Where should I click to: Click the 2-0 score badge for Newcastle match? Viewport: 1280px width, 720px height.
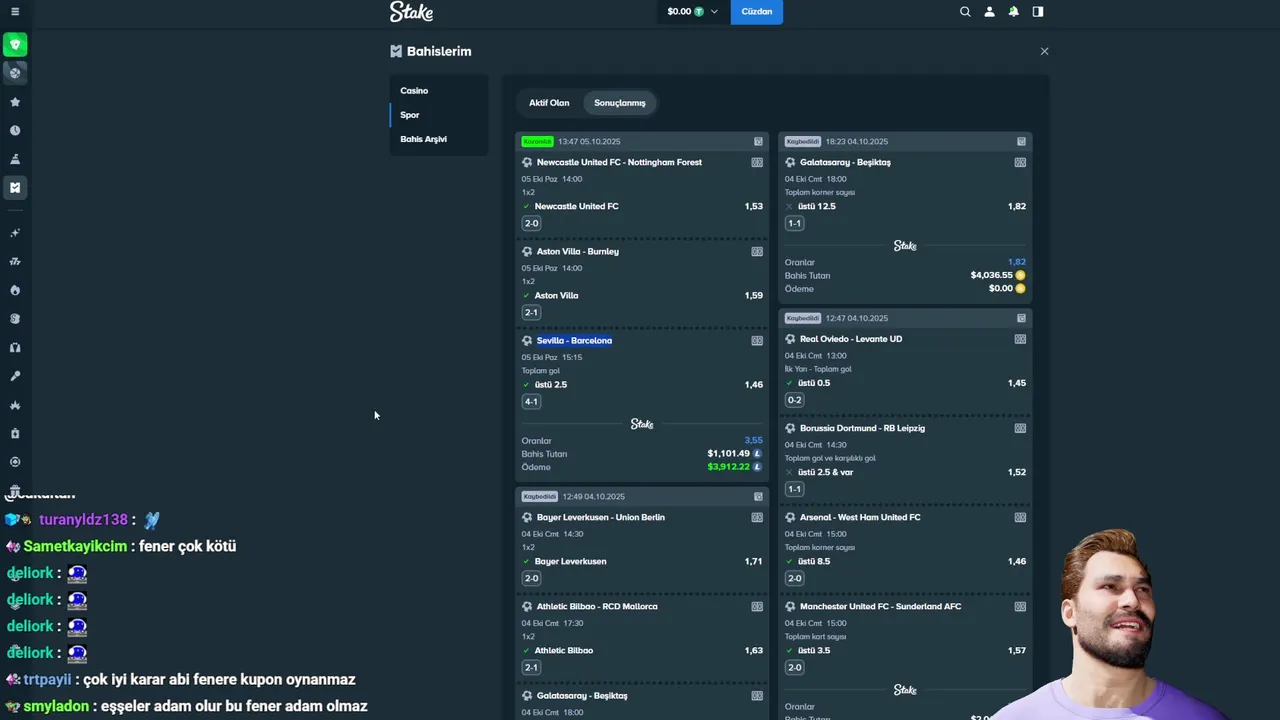[x=531, y=224]
